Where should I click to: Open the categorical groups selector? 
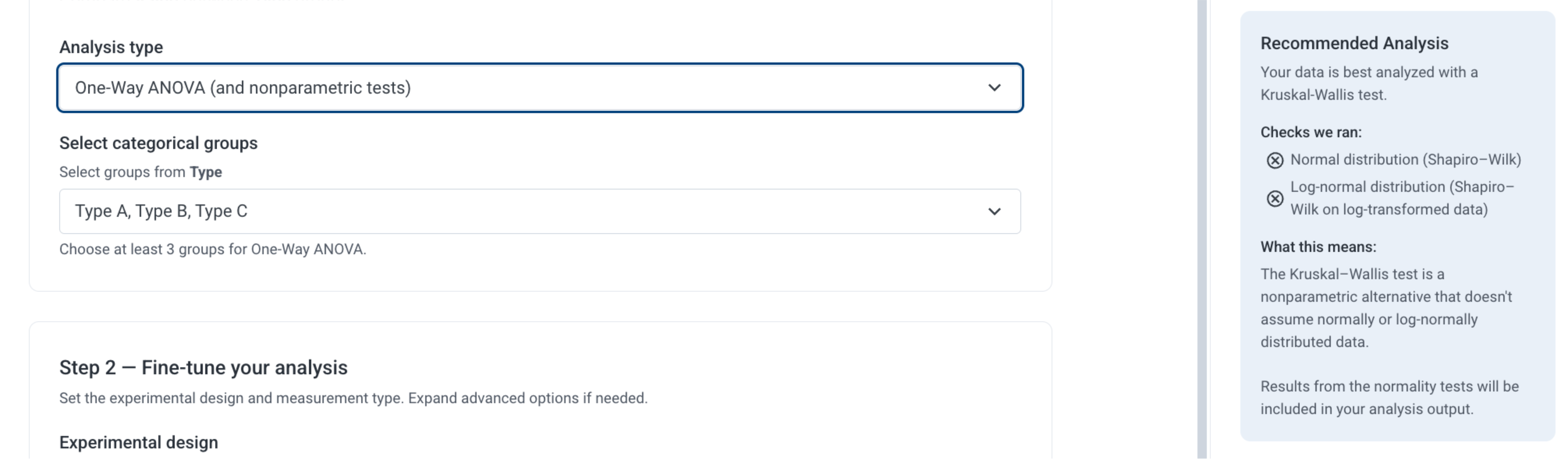[x=540, y=211]
